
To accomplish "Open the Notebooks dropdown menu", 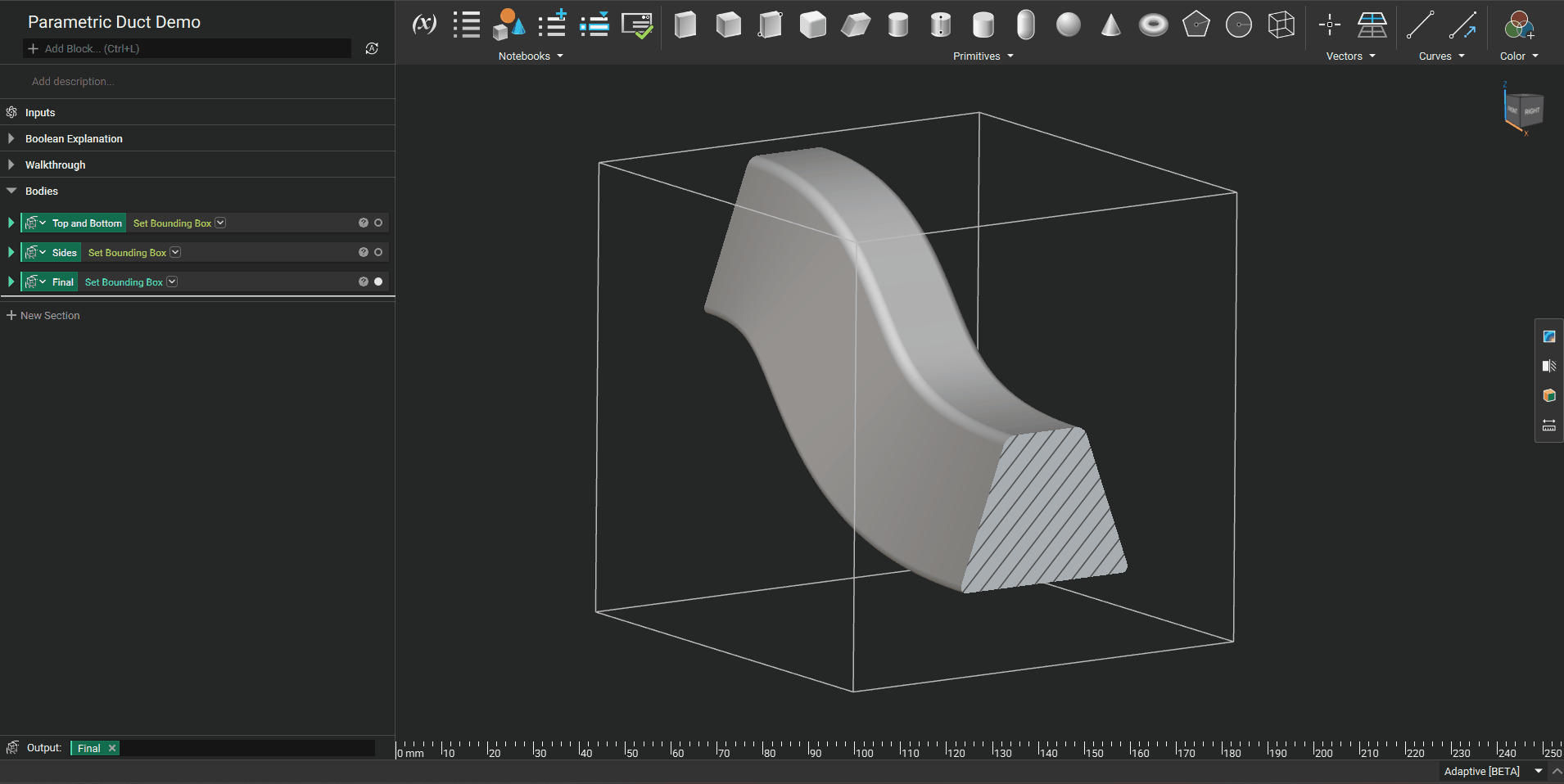I will tap(531, 56).
